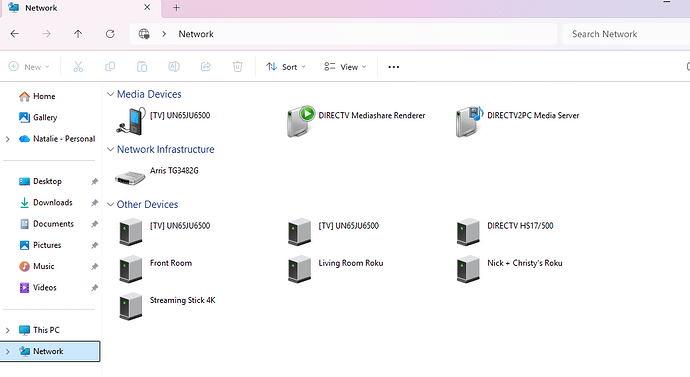Click the forward navigation arrow

pyautogui.click(x=47, y=34)
